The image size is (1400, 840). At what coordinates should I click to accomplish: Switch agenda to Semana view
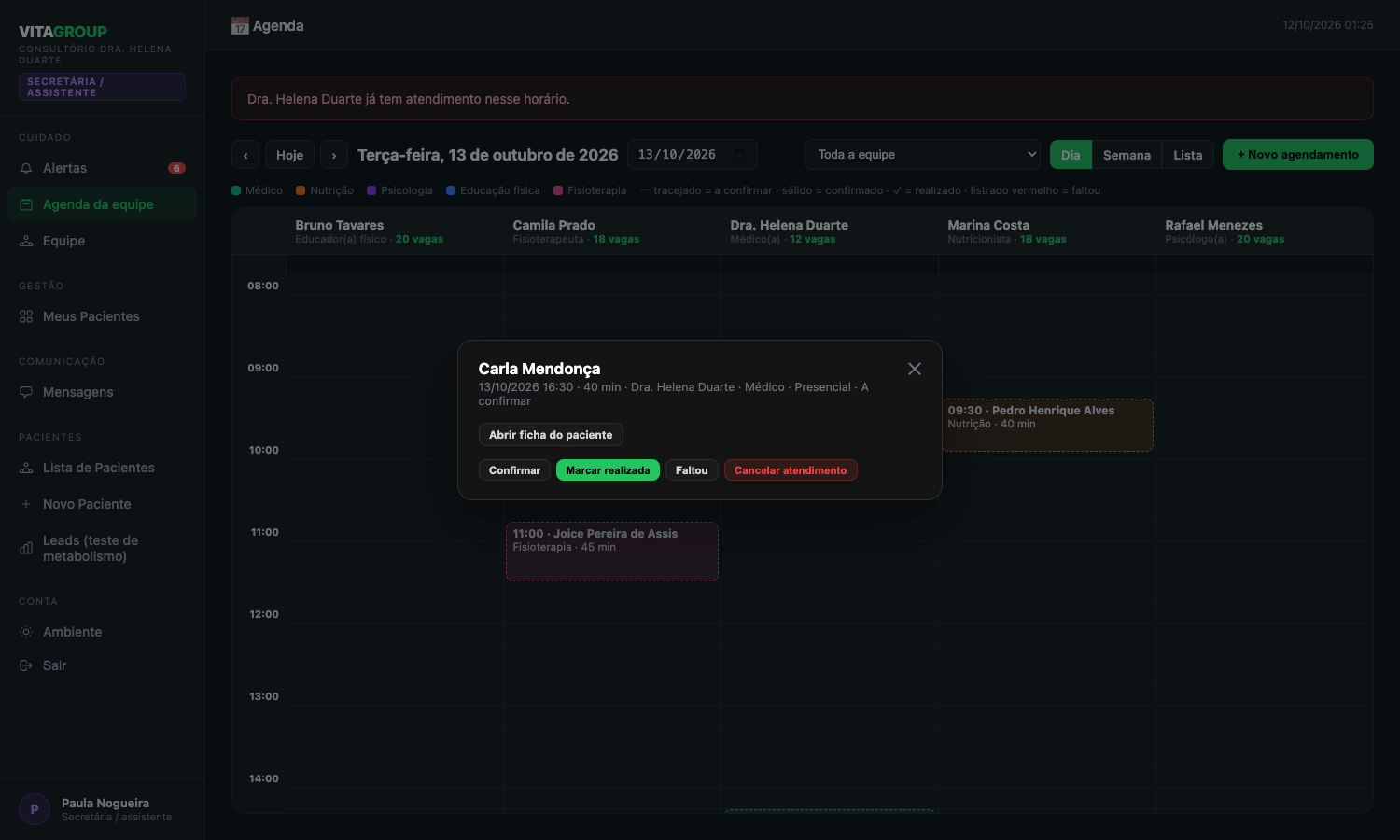click(x=1127, y=155)
